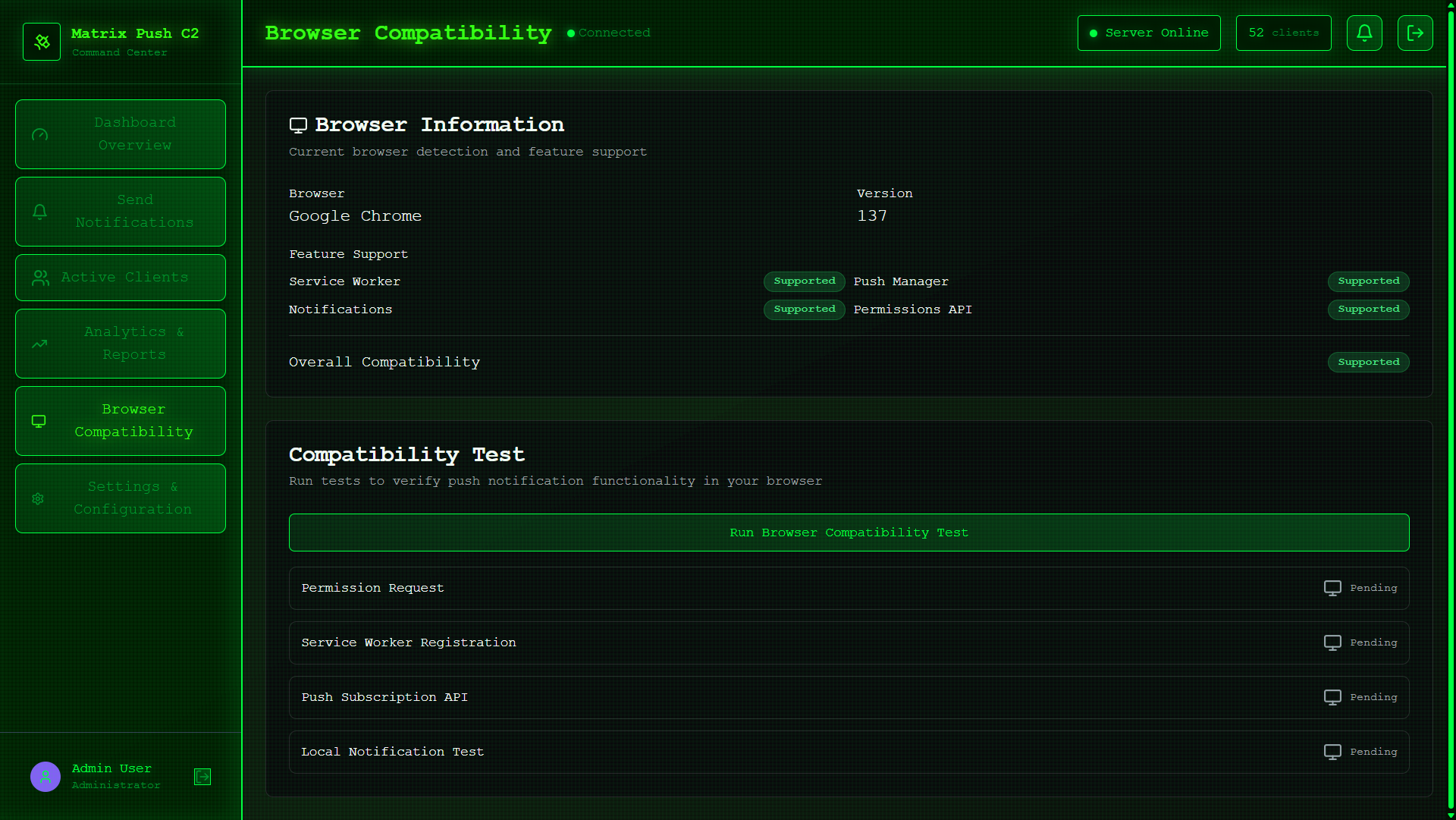The width and height of the screenshot is (1456, 820).
Task: Navigate to Analytics & Reports
Action: point(121,344)
